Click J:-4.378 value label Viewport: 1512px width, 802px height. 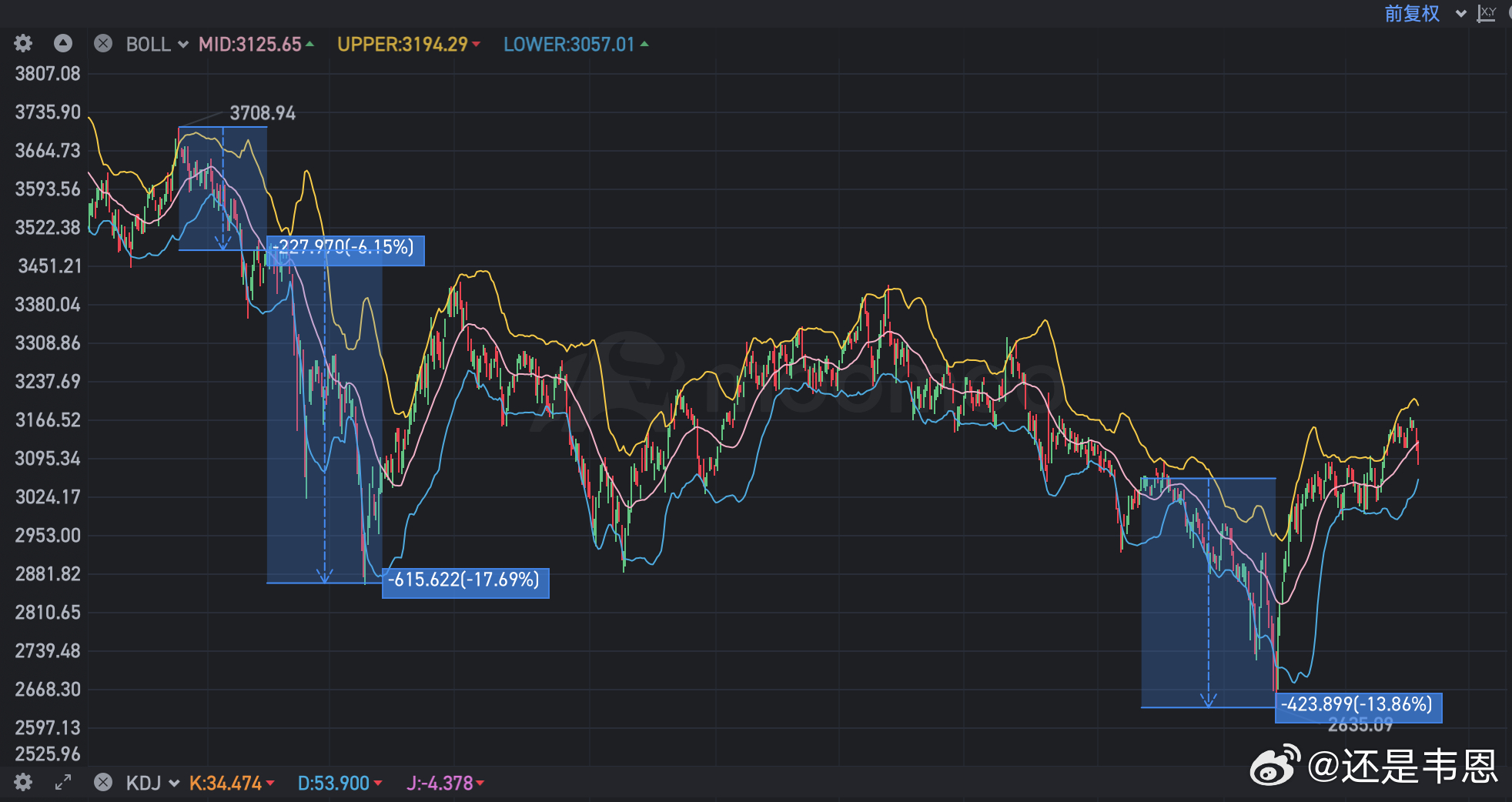pyautogui.click(x=440, y=784)
